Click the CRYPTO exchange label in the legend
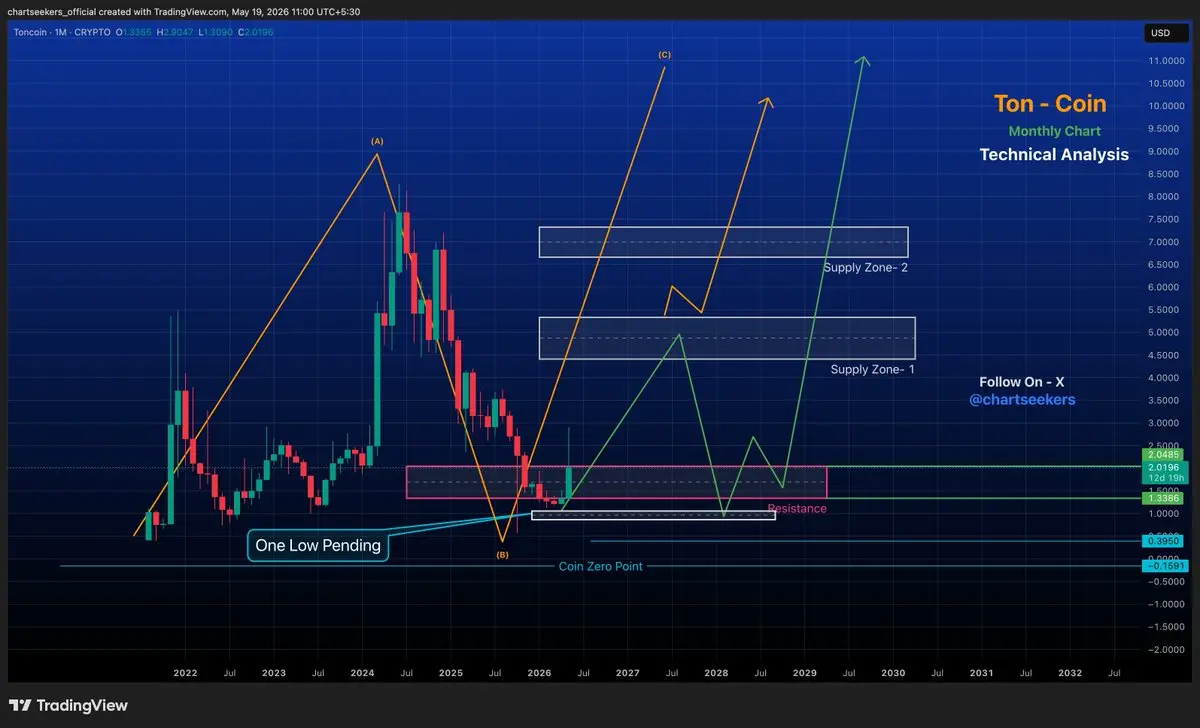Screen dimensions: 1200x728 (94, 32)
